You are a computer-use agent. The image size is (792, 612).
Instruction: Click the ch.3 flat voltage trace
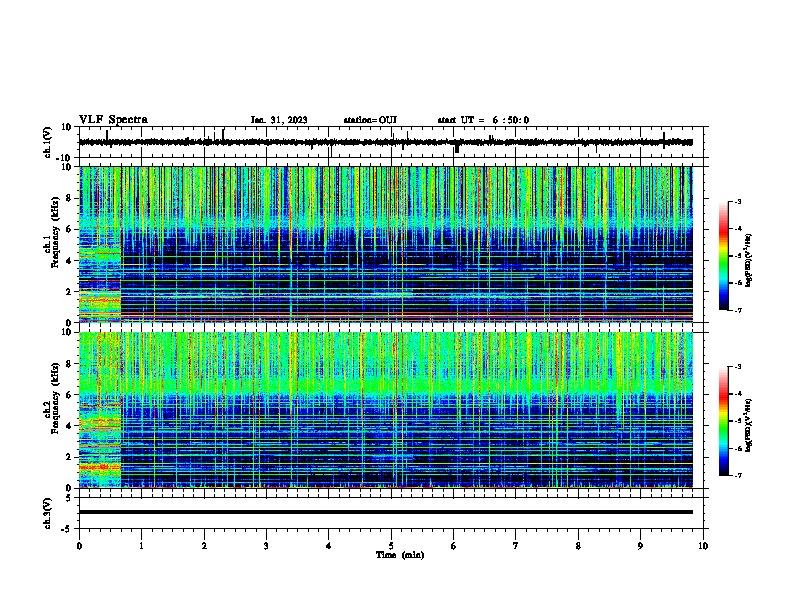pos(385,512)
